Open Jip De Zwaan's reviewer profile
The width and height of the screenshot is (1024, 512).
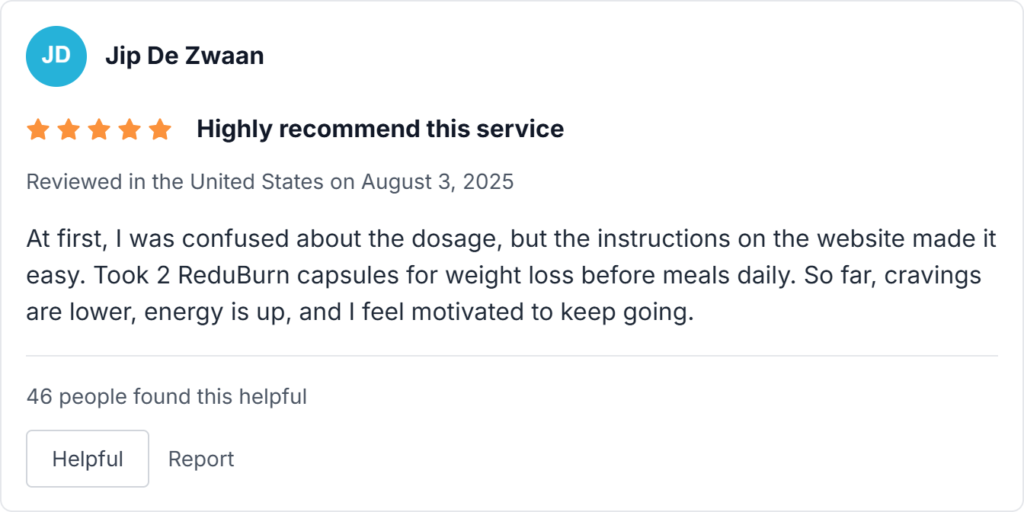click(x=184, y=56)
